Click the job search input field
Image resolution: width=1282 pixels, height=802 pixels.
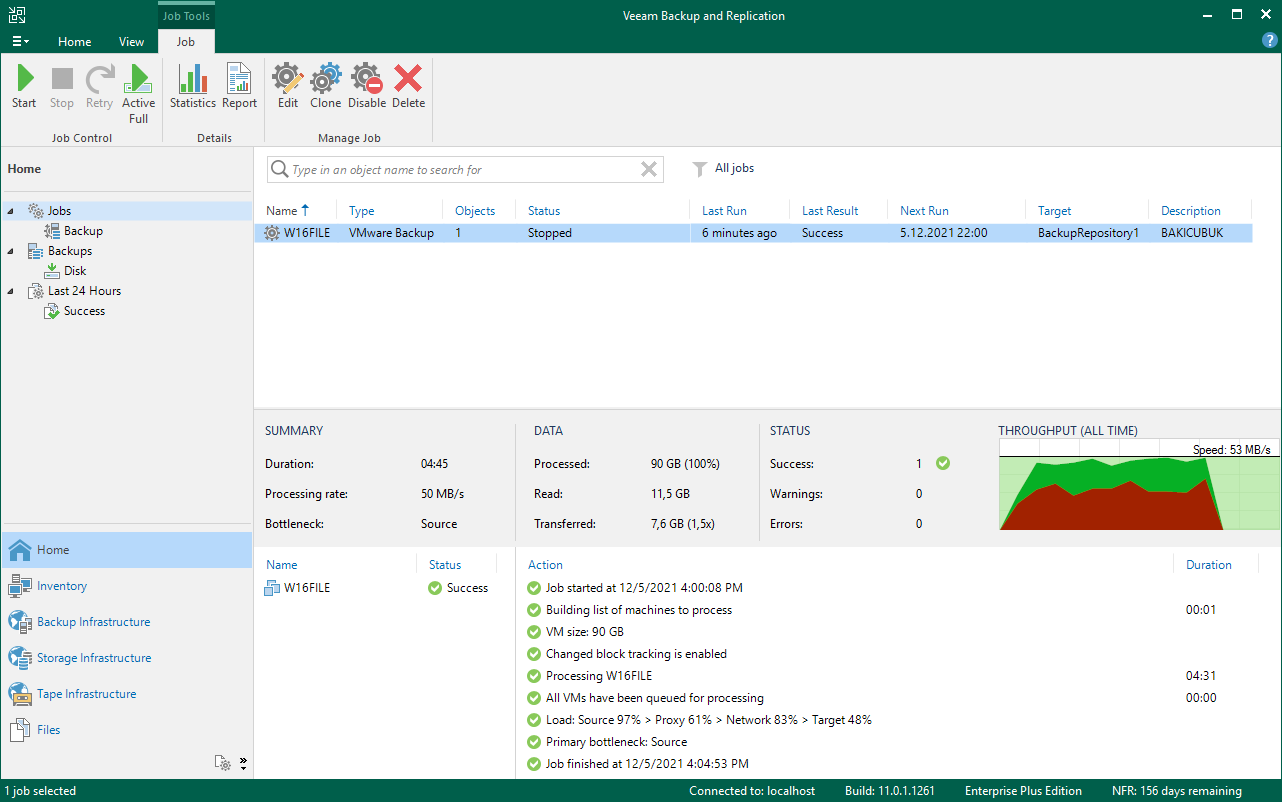coord(460,170)
